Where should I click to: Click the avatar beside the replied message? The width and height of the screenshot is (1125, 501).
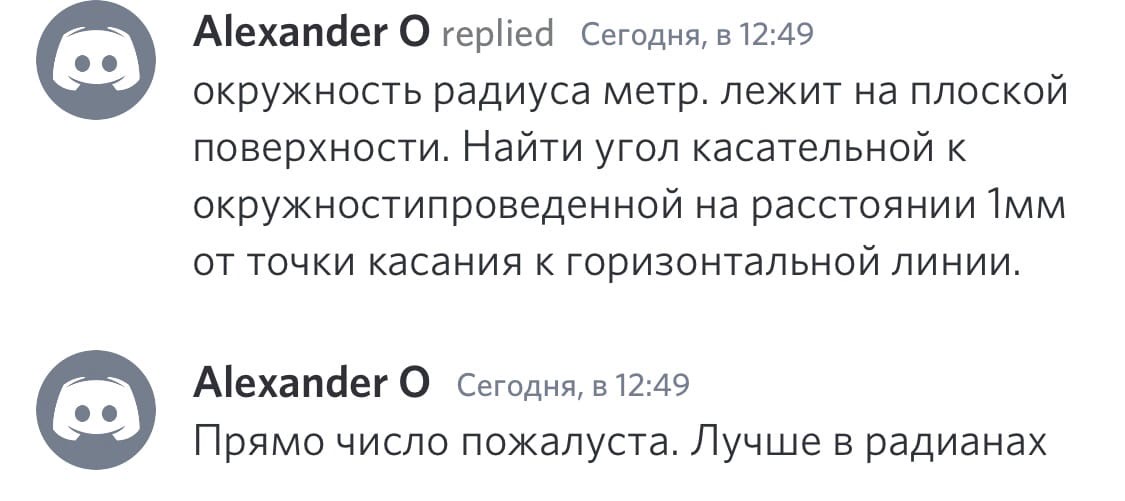pyautogui.click(x=96, y=61)
